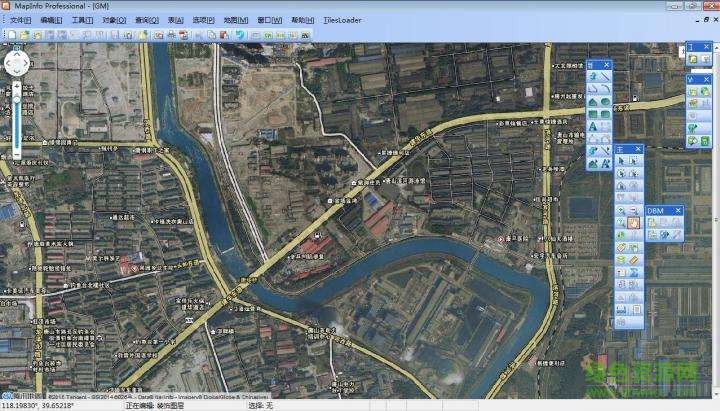This screenshot has width=720, height=411.
Task: Select the Rectangle drawing tool
Action: pyautogui.click(x=593, y=114)
